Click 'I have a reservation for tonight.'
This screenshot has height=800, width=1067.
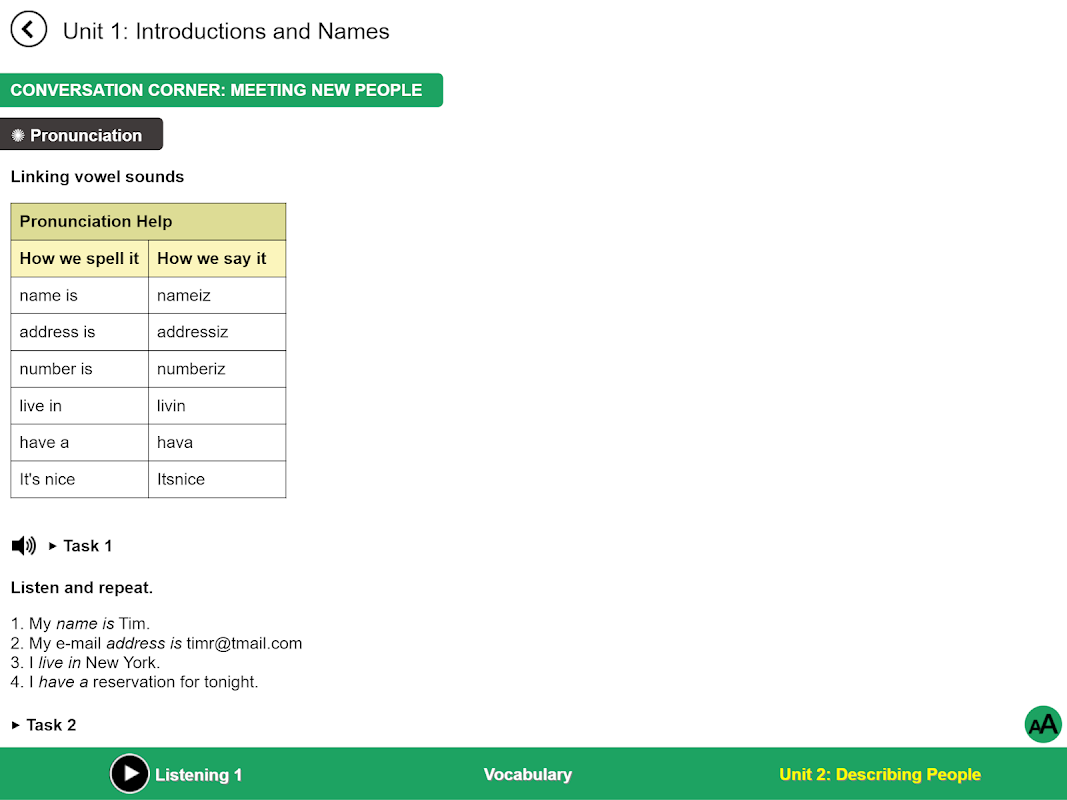click(x=135, y=682)
